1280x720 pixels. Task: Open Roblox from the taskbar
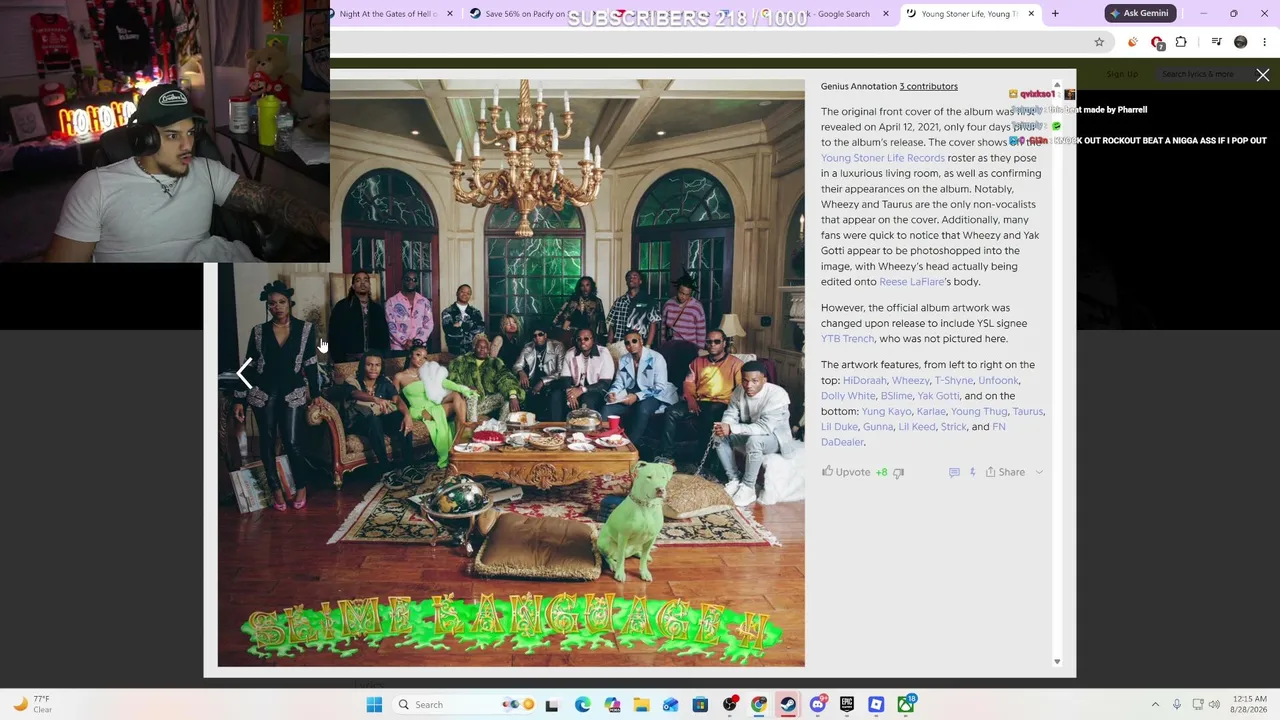click(876, 705)
